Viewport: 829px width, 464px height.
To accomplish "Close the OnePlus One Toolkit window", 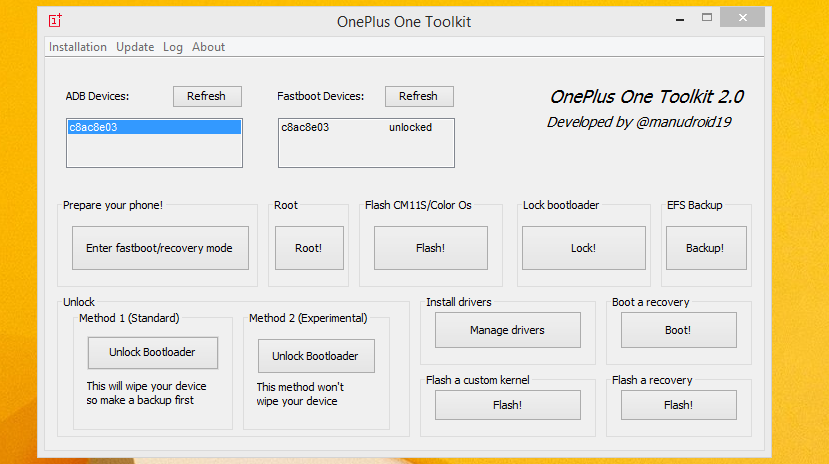I will (x=742, y=17).
